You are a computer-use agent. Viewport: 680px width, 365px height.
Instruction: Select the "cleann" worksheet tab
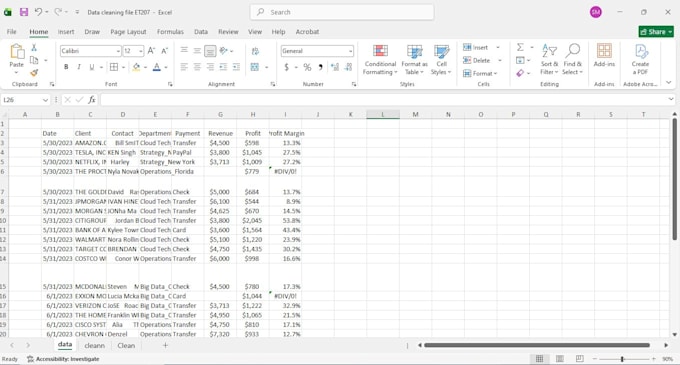click(x=95, y=345)
